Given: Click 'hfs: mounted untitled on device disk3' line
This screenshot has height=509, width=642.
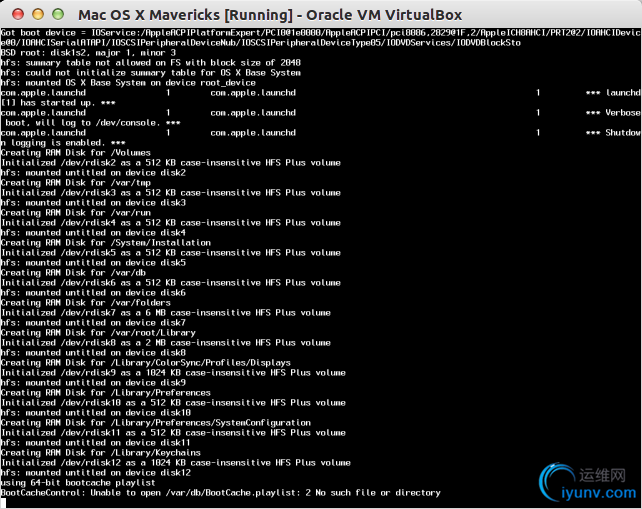Looking at the screenshot, I should coord(93,203).
